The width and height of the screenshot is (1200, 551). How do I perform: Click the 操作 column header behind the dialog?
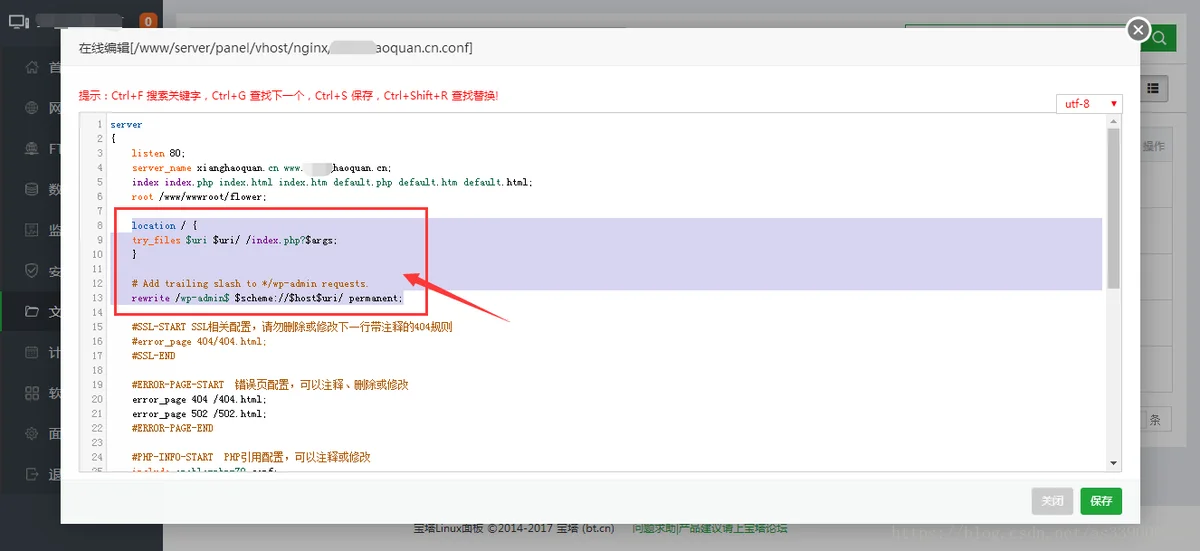tap(1153, 146)
